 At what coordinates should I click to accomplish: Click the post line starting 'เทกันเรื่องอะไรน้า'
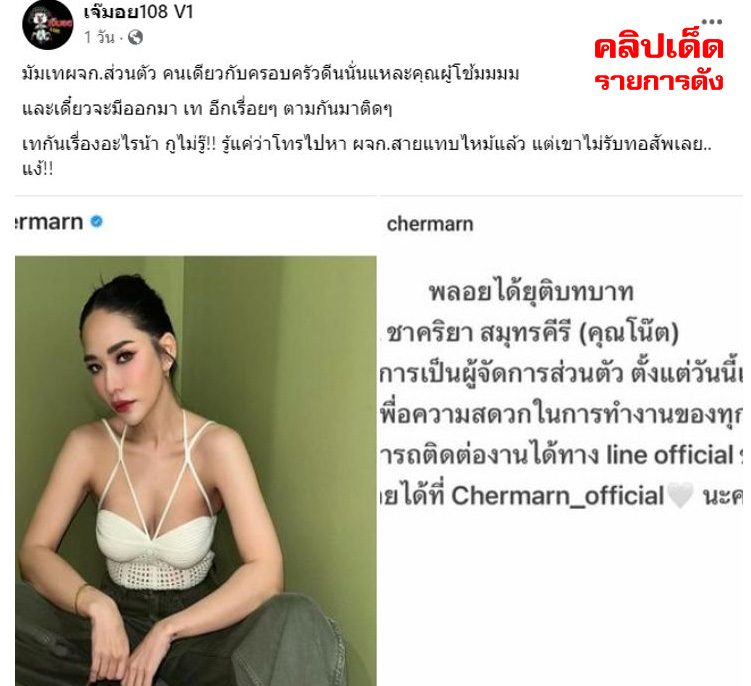coord(367,144)
